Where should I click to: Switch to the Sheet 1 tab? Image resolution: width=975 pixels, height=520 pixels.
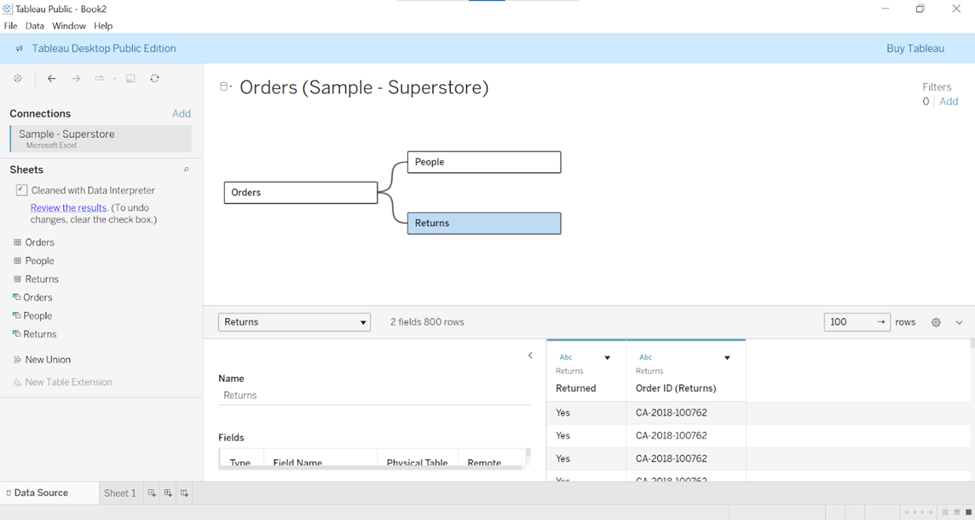click(119, 493)
